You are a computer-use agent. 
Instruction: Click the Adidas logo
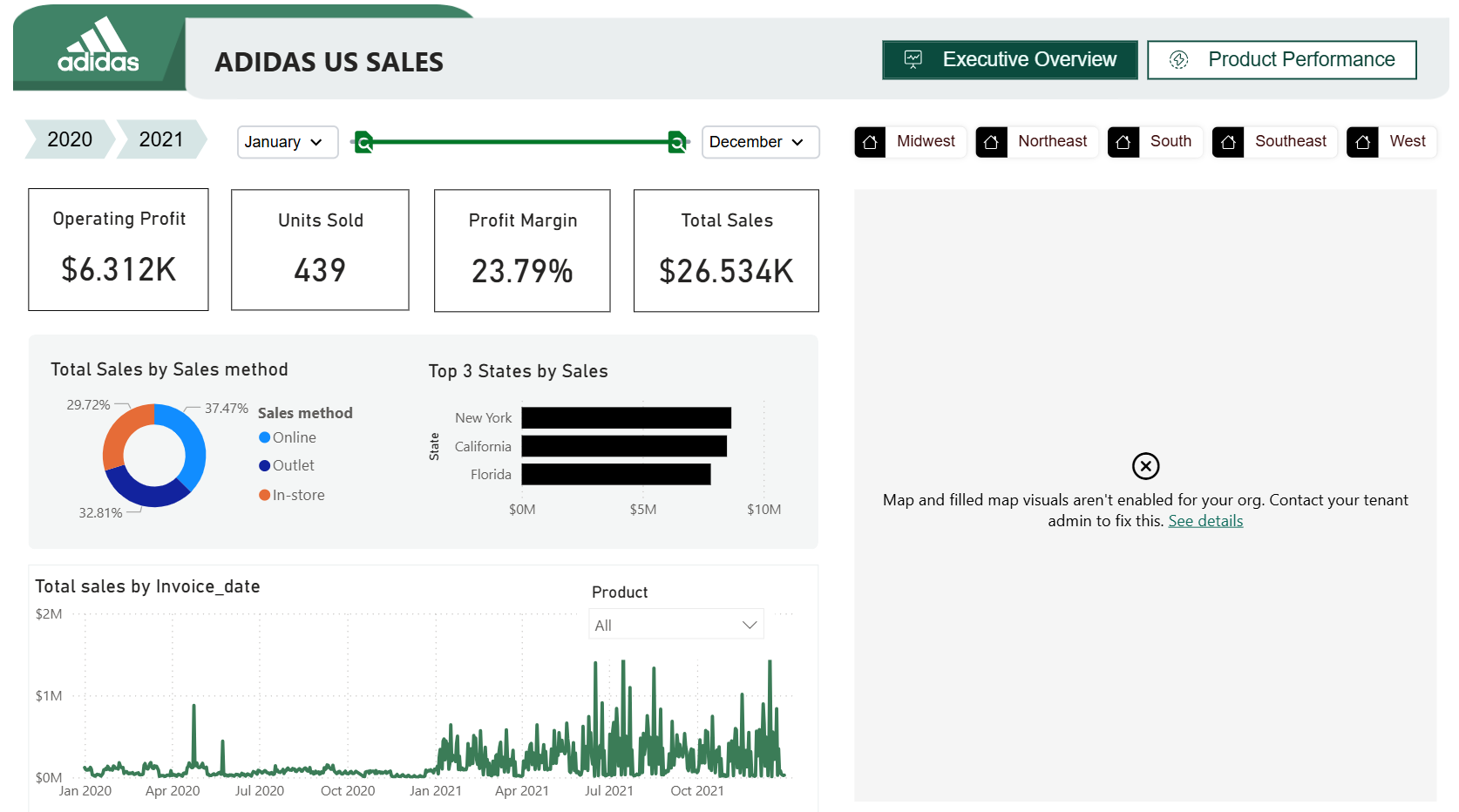point(98,45)
